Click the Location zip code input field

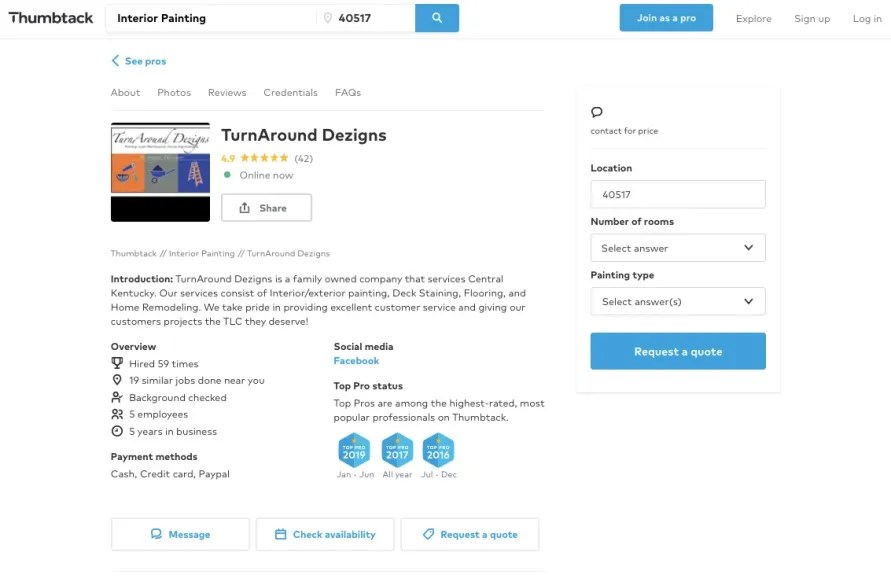pyautogui.click(x=678, y=194)
